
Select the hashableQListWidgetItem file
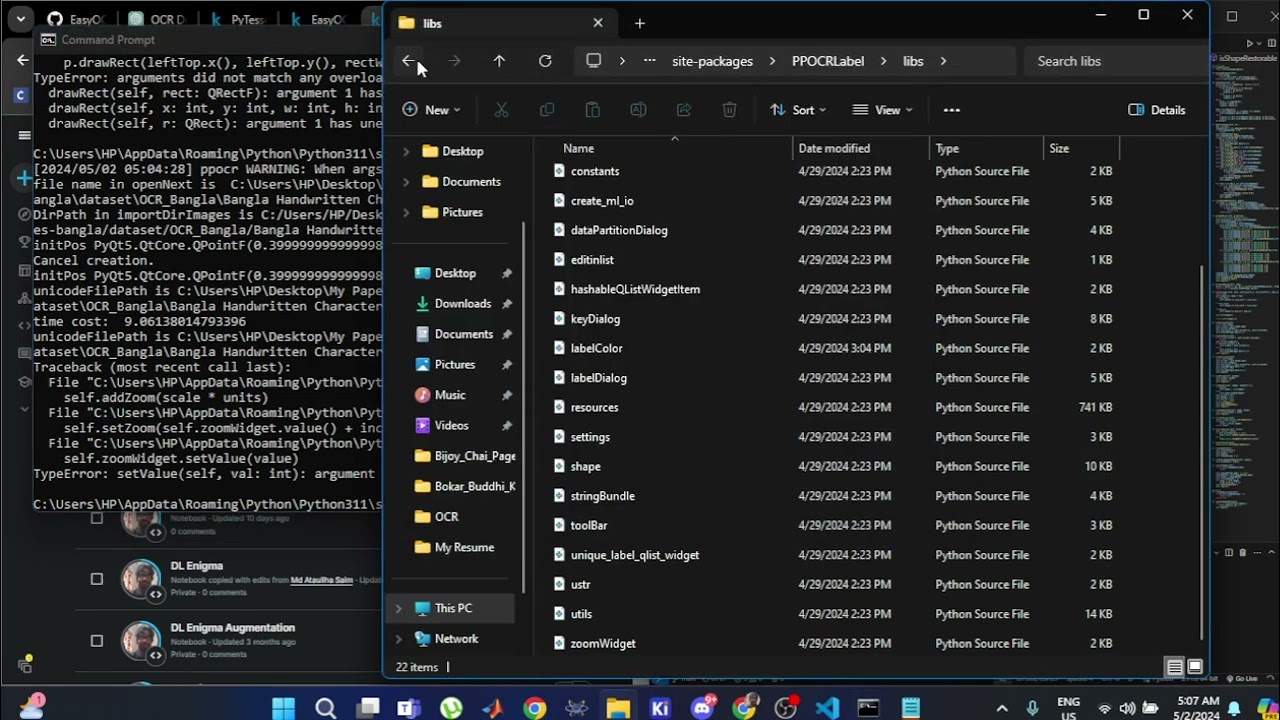(635, 289)
